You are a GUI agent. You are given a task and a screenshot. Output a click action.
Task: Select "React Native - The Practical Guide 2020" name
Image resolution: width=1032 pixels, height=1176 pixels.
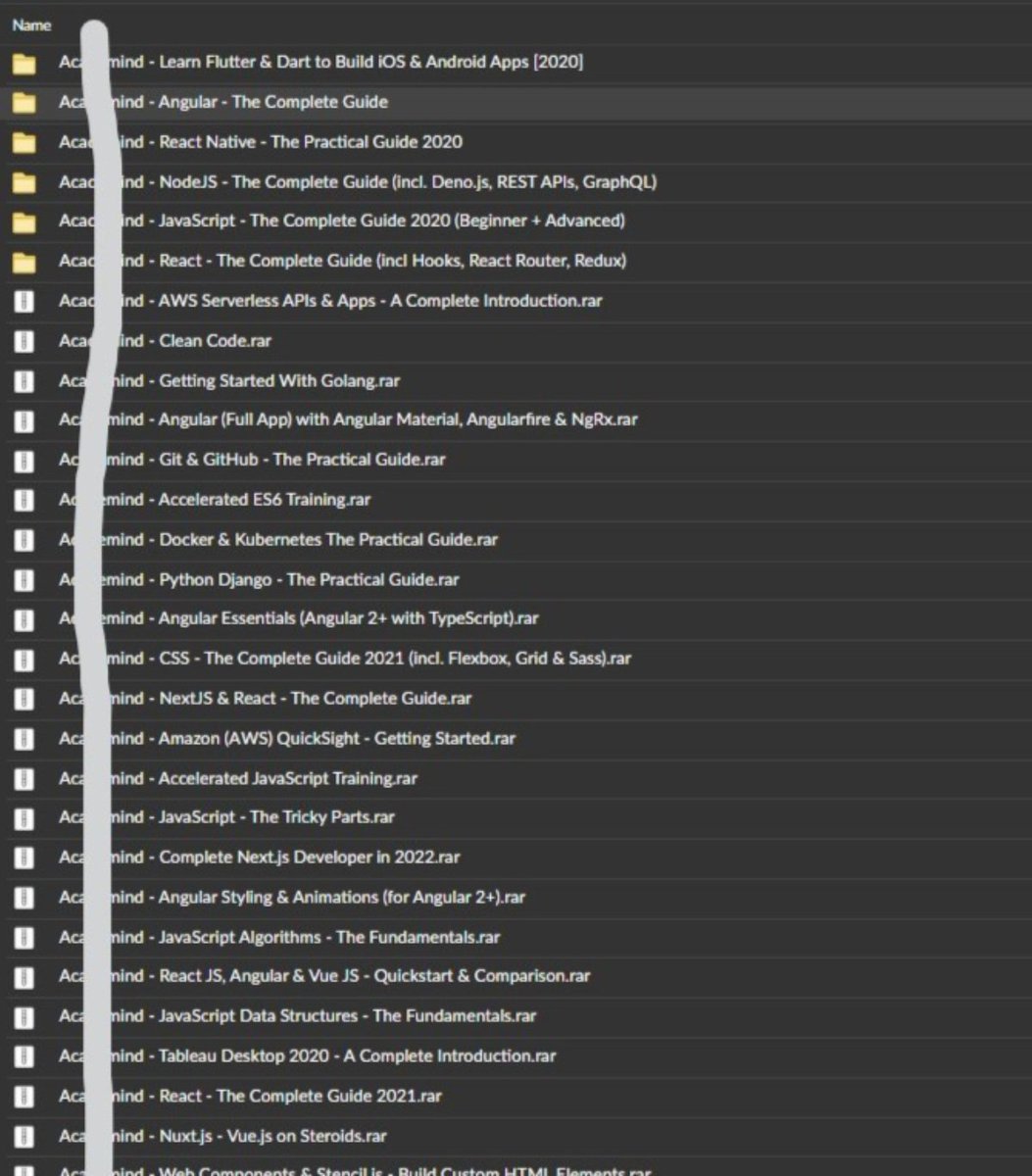pyautogui.click(x=311, y=142)
